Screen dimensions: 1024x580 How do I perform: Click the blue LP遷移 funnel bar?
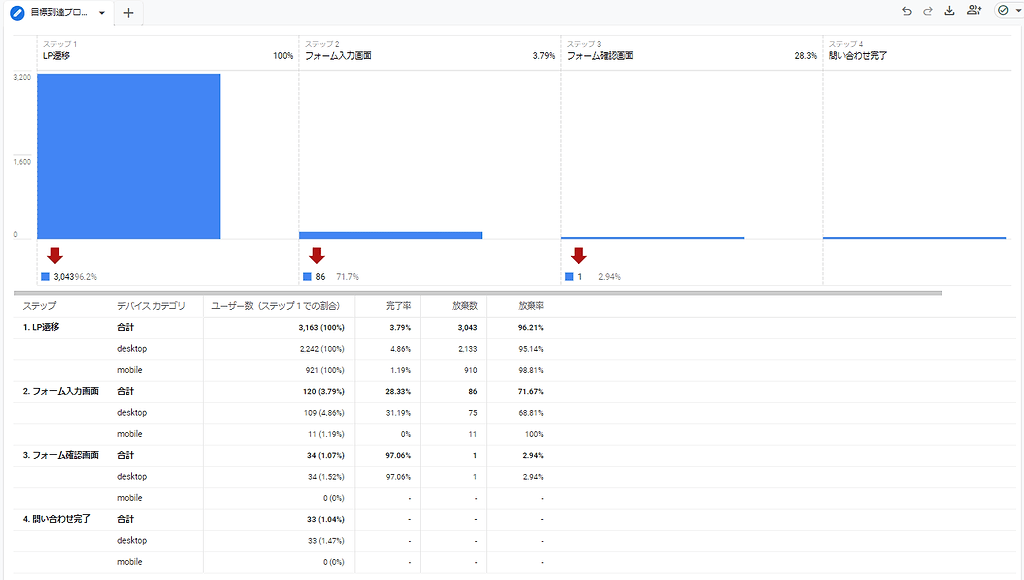pyautogui.click(x=129, y=156)
